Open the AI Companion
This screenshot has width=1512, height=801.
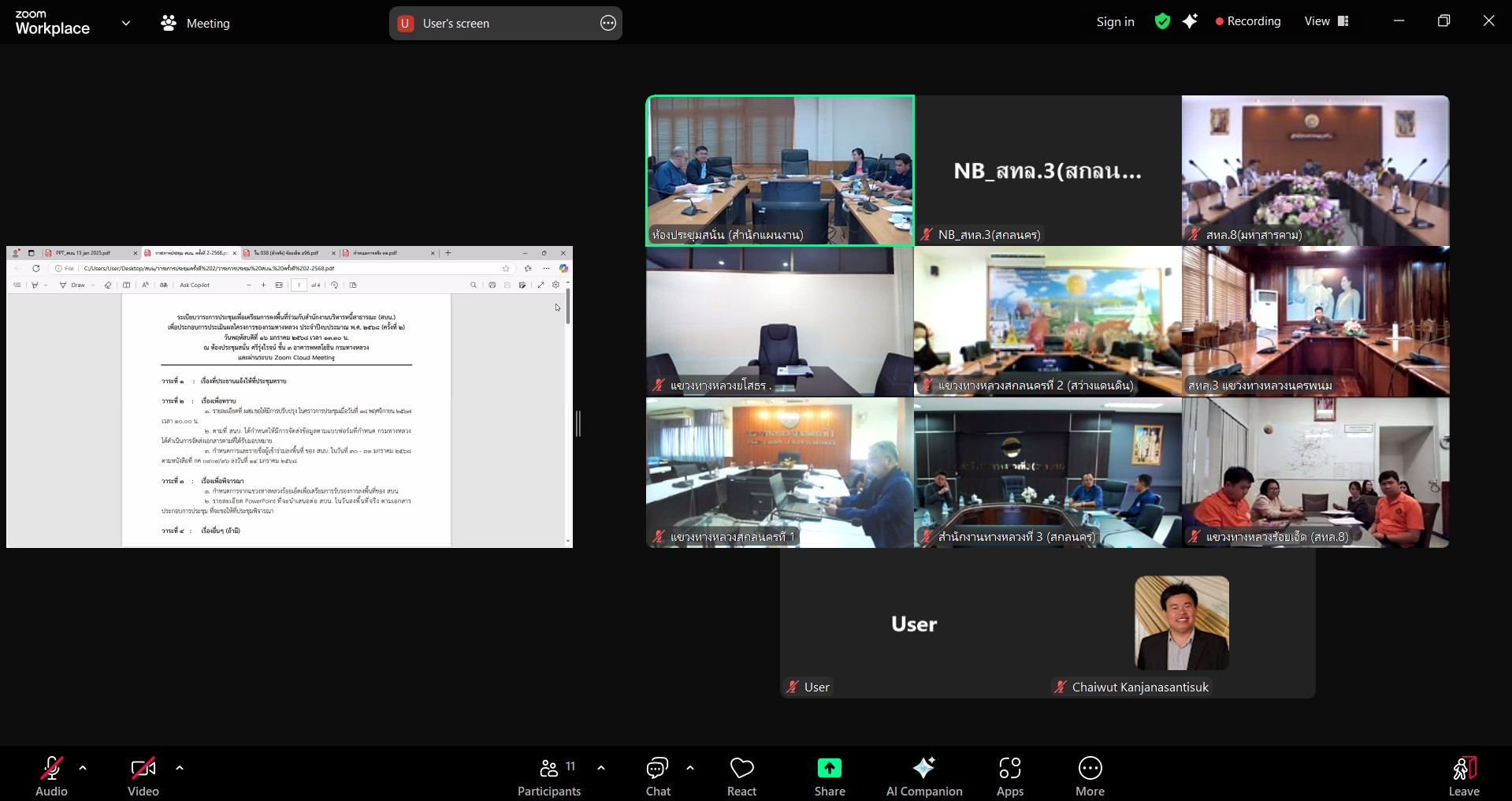click(x=923, y=777)
